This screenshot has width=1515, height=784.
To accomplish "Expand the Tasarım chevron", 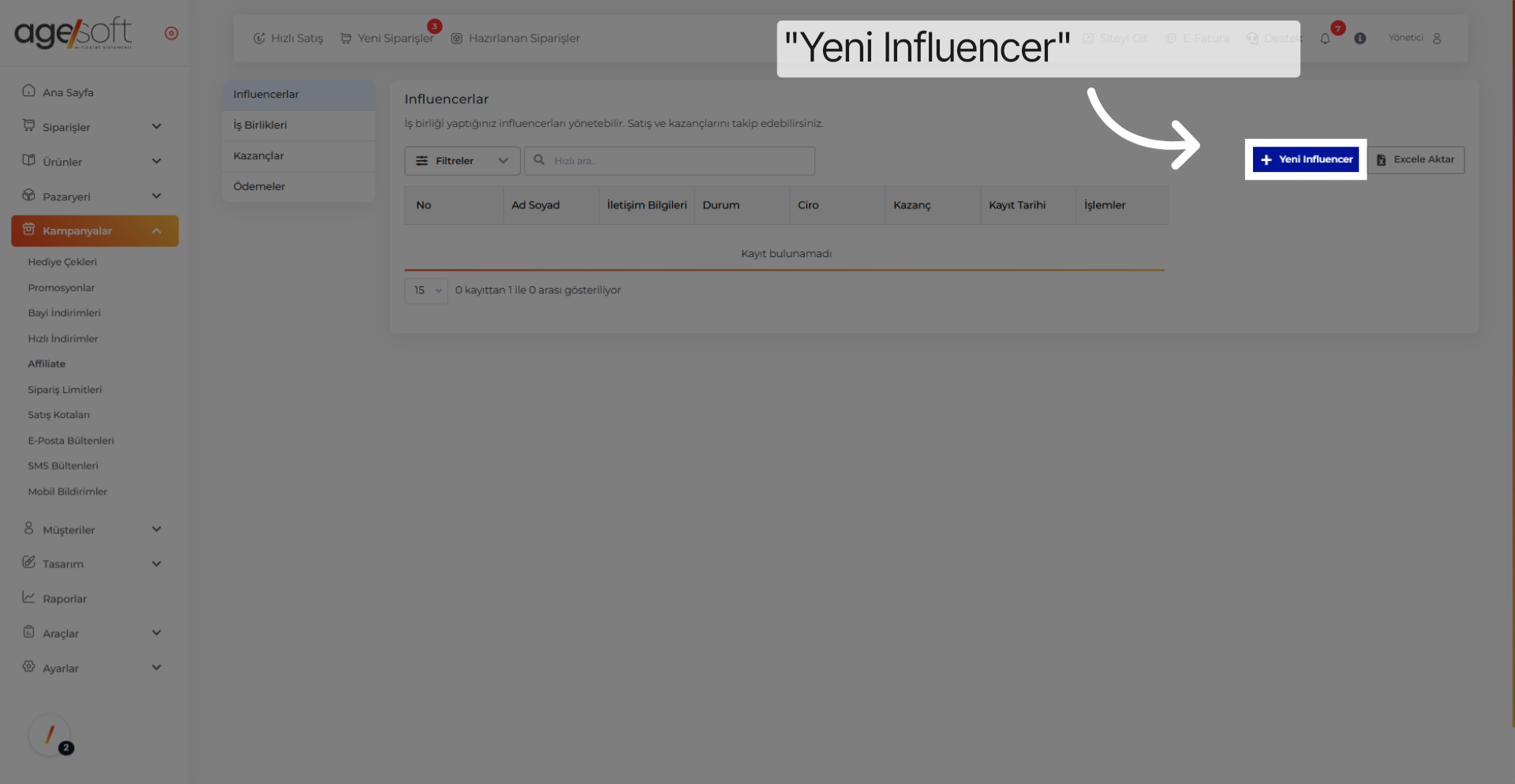I will [156, 564].
